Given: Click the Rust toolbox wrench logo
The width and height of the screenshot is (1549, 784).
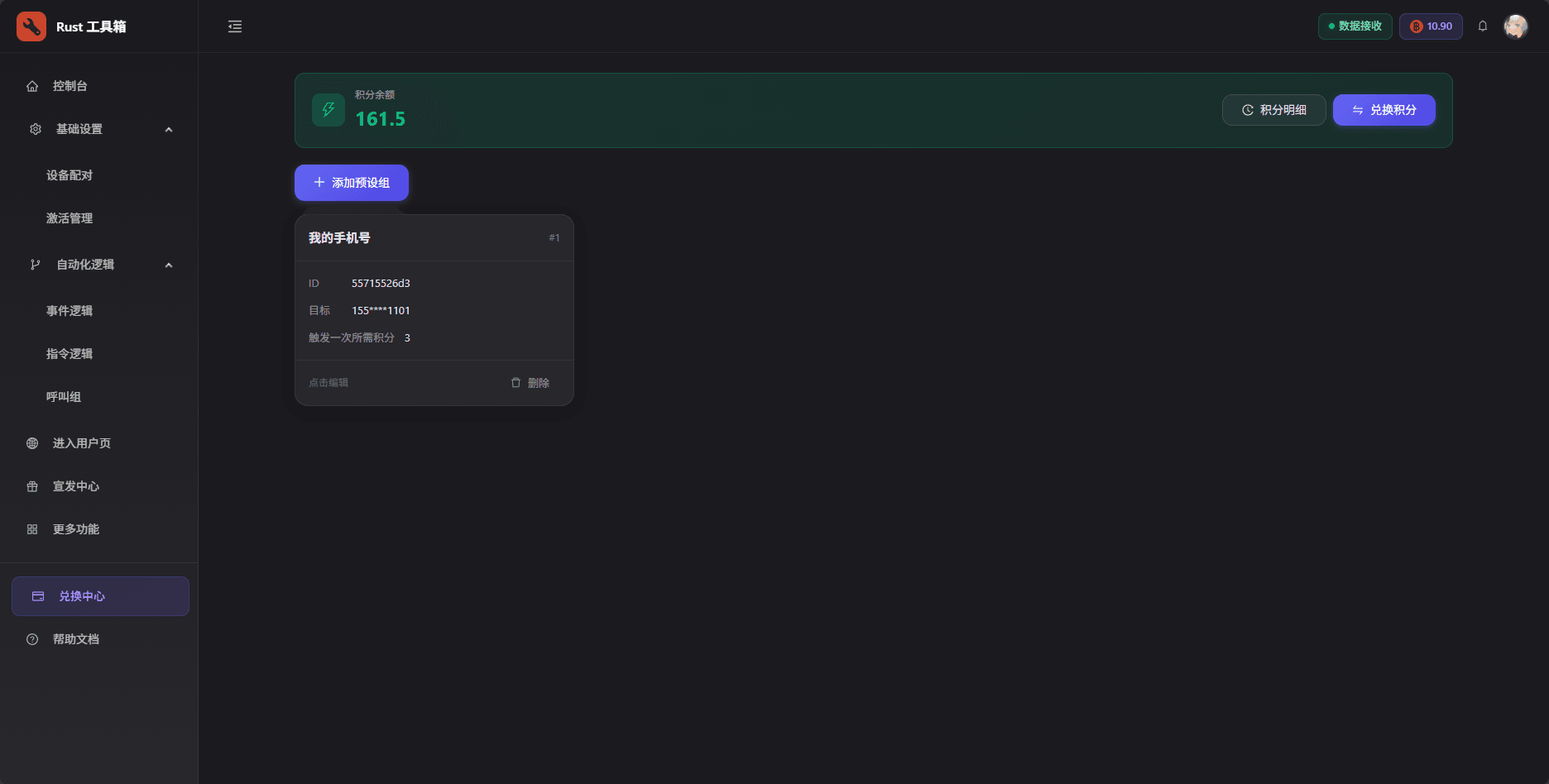Looking at the screenshot, I should pos(31,26).
